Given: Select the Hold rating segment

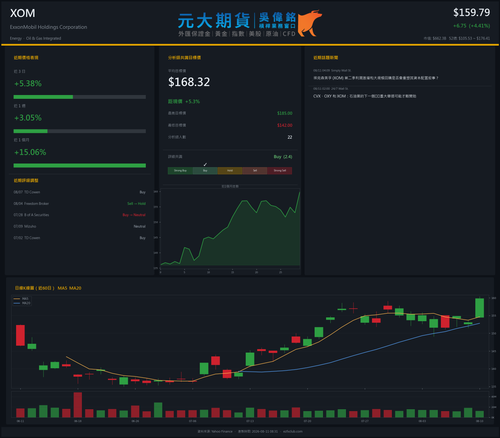Looking at the screenshot, I should [230, 171].
